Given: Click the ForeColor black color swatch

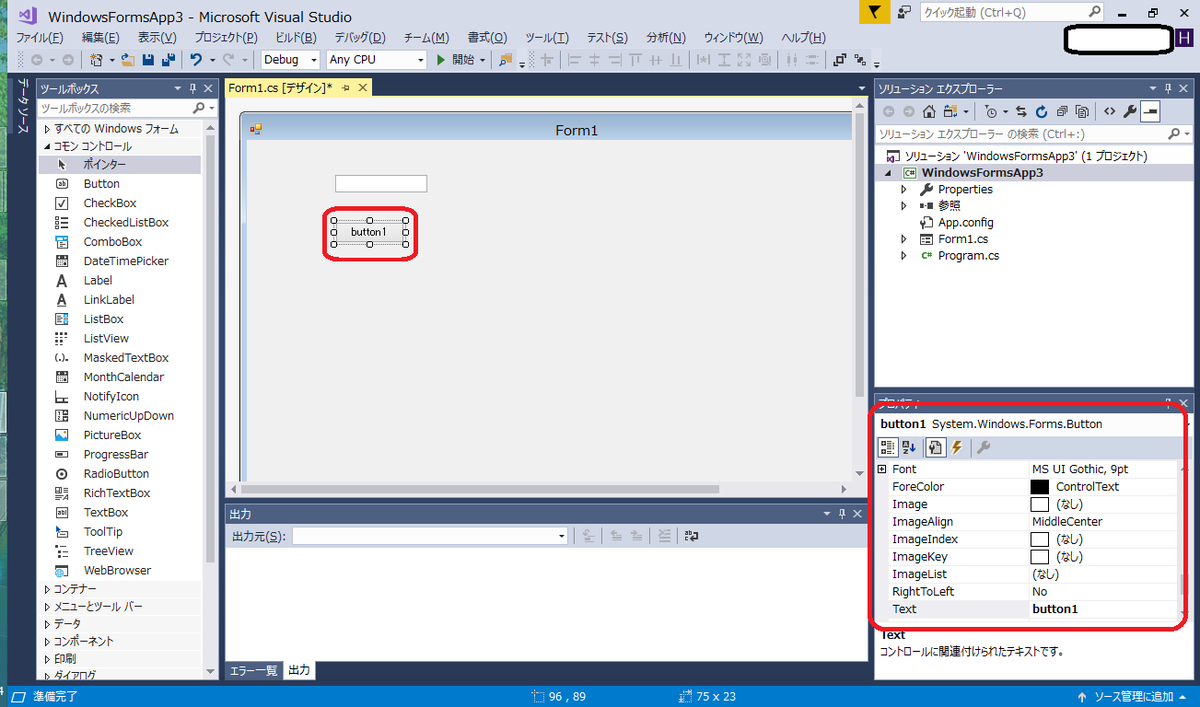Looking at the screenshot, I should click(x=1040, y=487).
